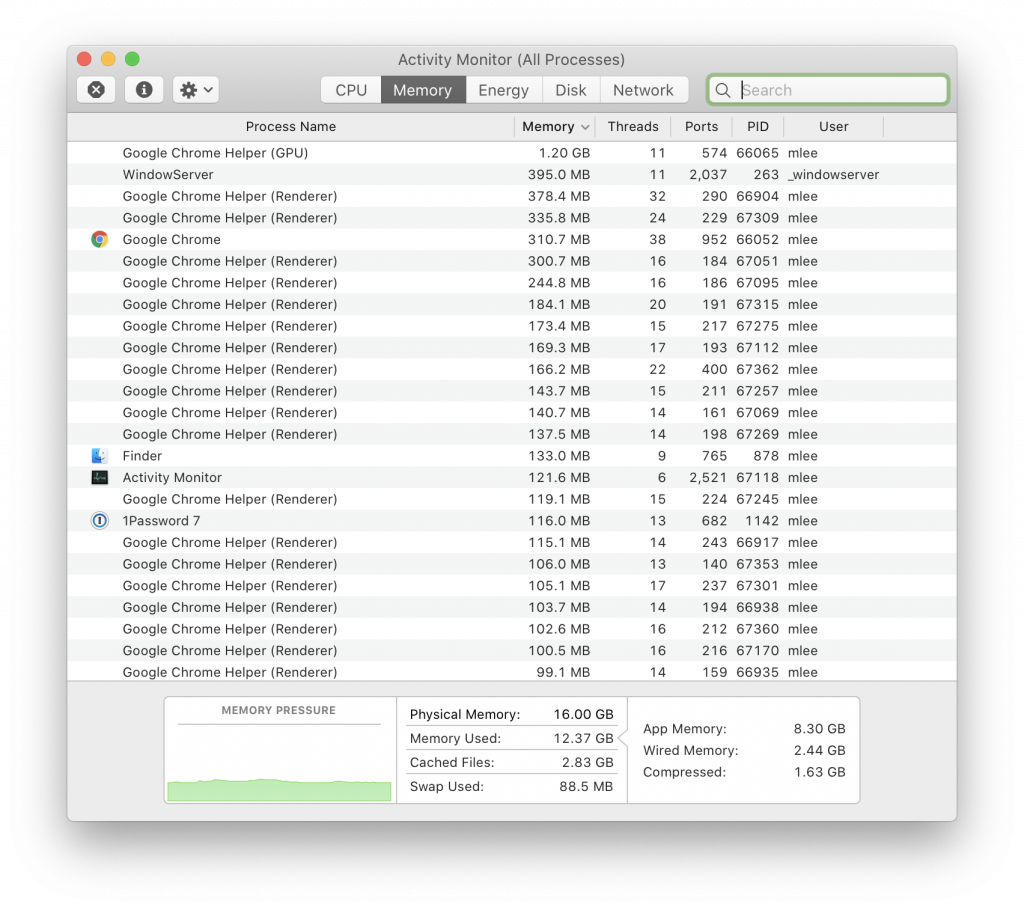
Task: Click the Finder app icon in list
Action: [99, 456]
